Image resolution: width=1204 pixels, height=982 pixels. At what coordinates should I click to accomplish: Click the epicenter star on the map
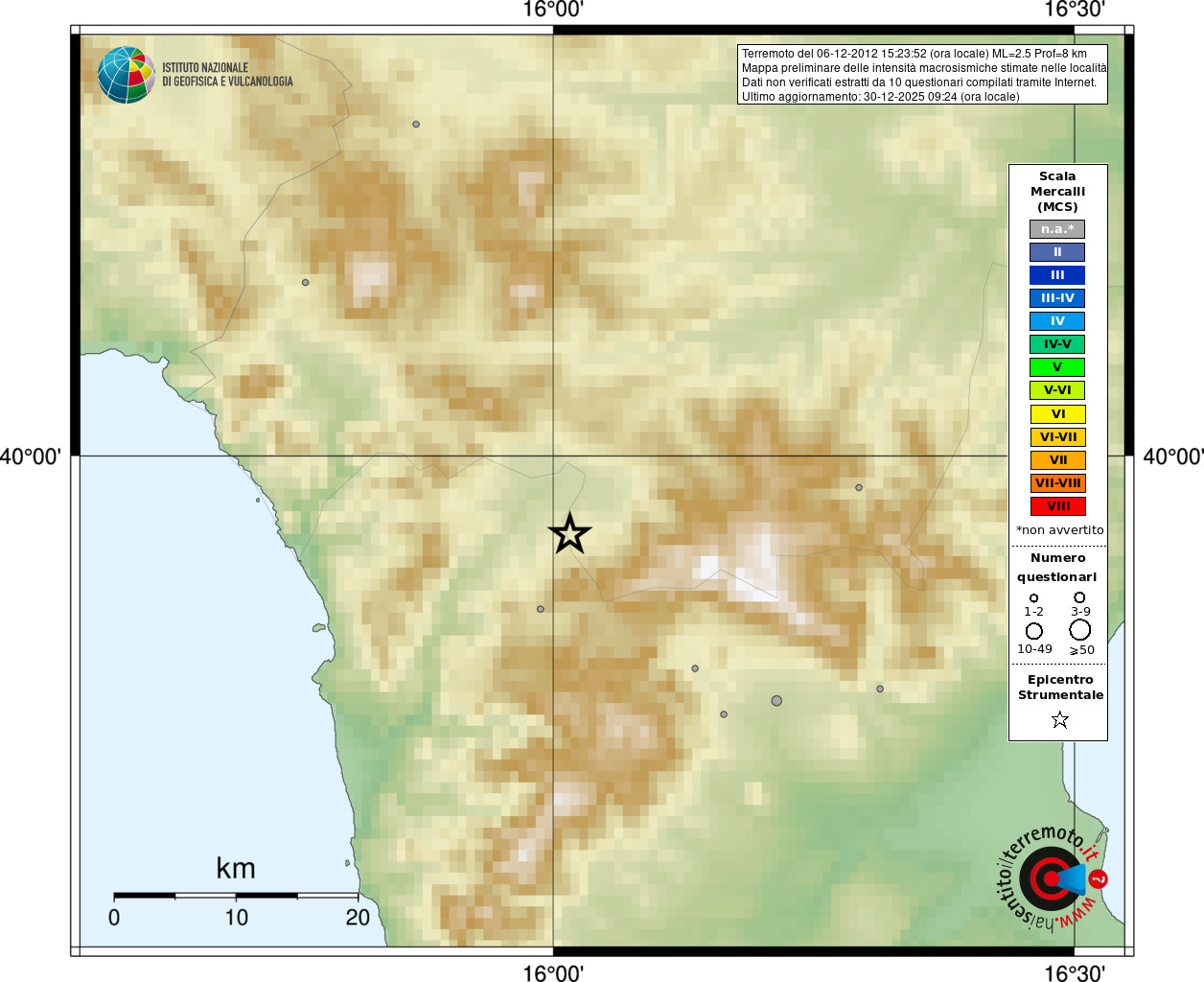tap(569, 533)
